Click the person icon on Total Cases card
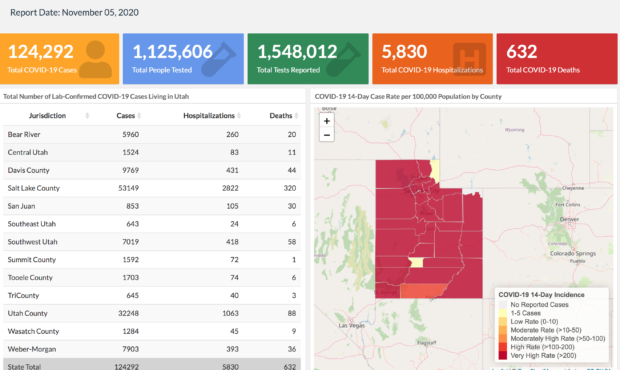Image resolution: width=620 pixels, height=370 pixels. [x=95, y=59]
